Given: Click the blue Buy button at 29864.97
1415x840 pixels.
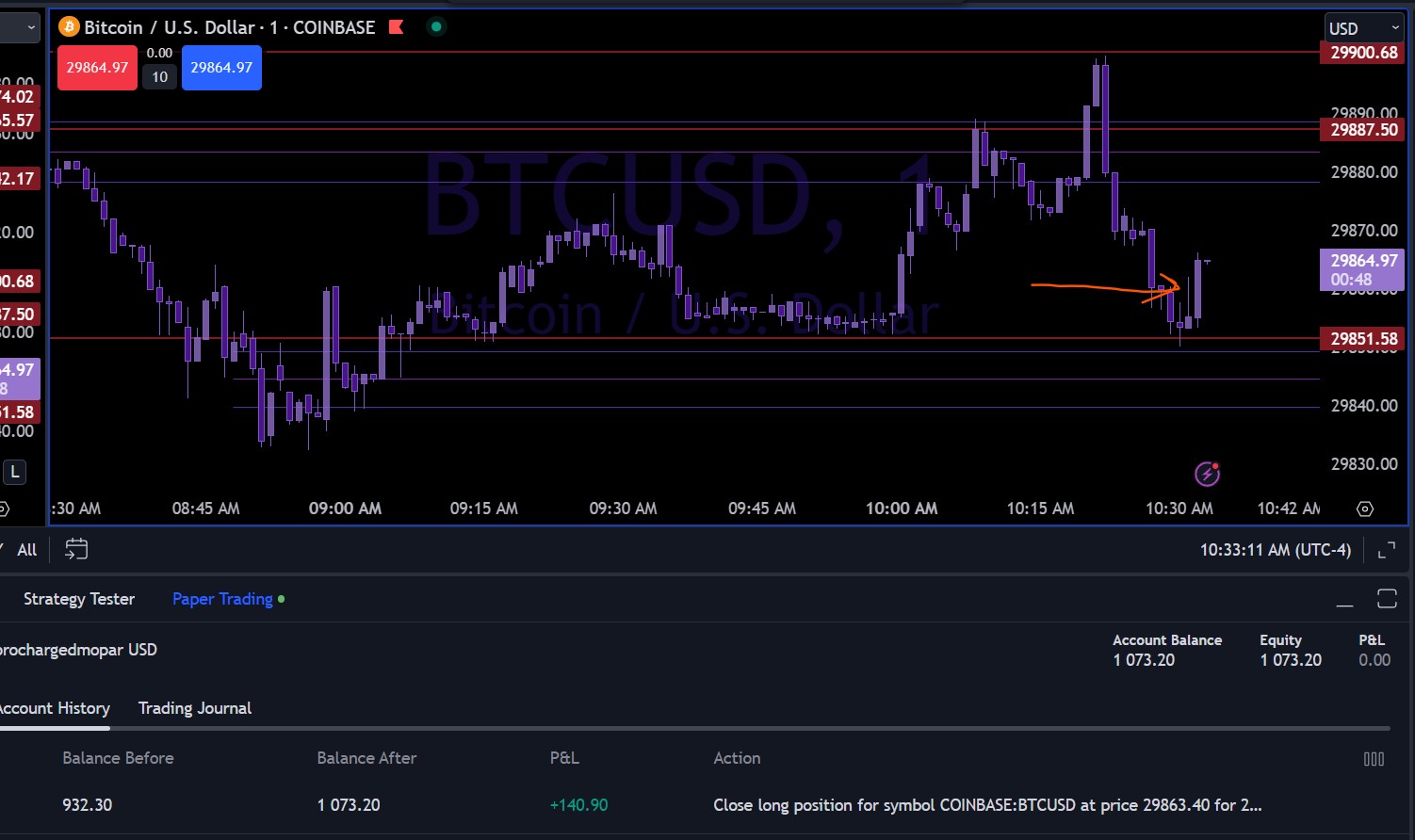Looking at the screenshot, I should click(x=221, y=68).
